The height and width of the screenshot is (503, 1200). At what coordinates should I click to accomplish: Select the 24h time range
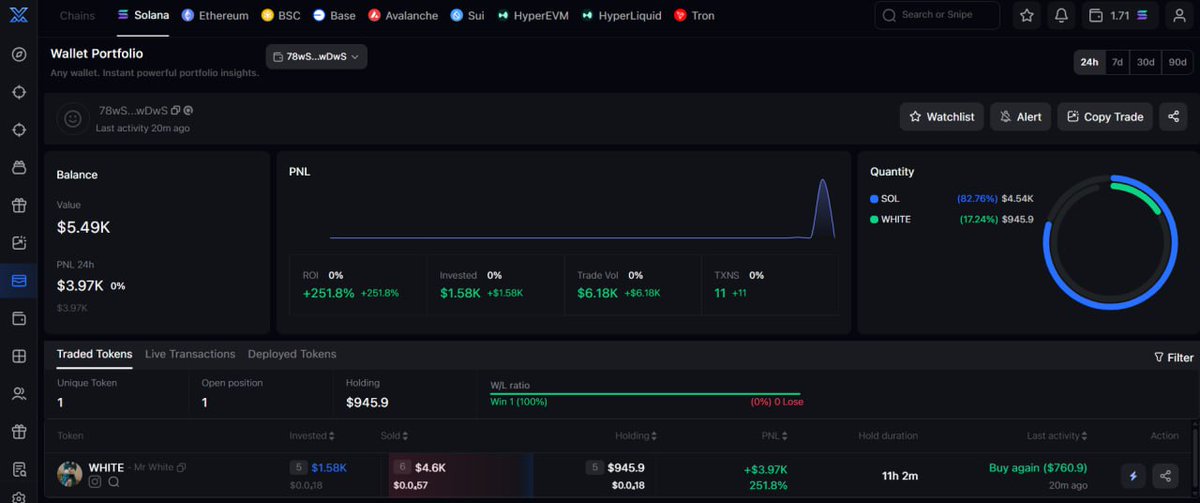pyautogui.click(x=1088, y=62)
